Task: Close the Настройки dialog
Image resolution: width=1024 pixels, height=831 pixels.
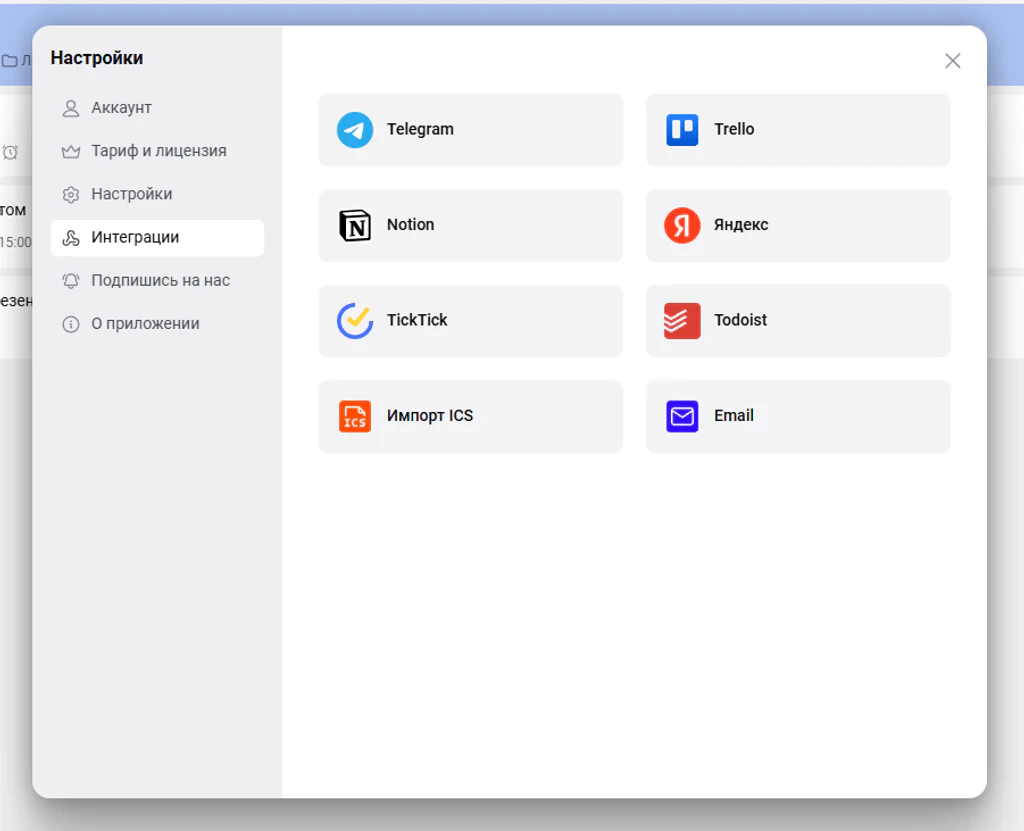Action: point(953,61)
